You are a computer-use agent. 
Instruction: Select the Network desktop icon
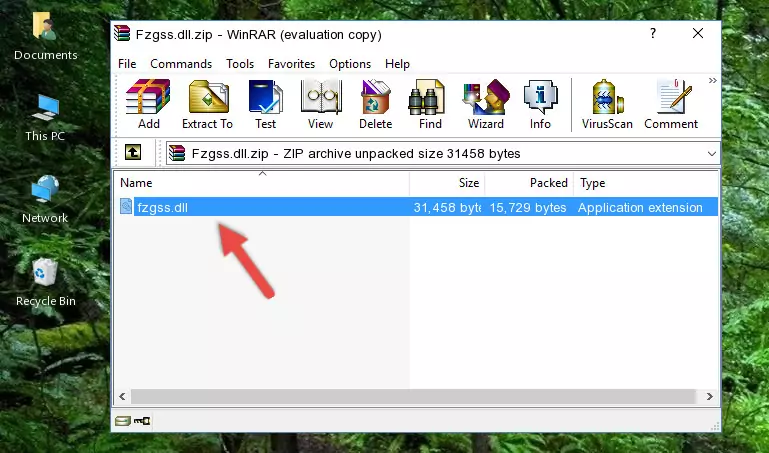tap(45, 199)
